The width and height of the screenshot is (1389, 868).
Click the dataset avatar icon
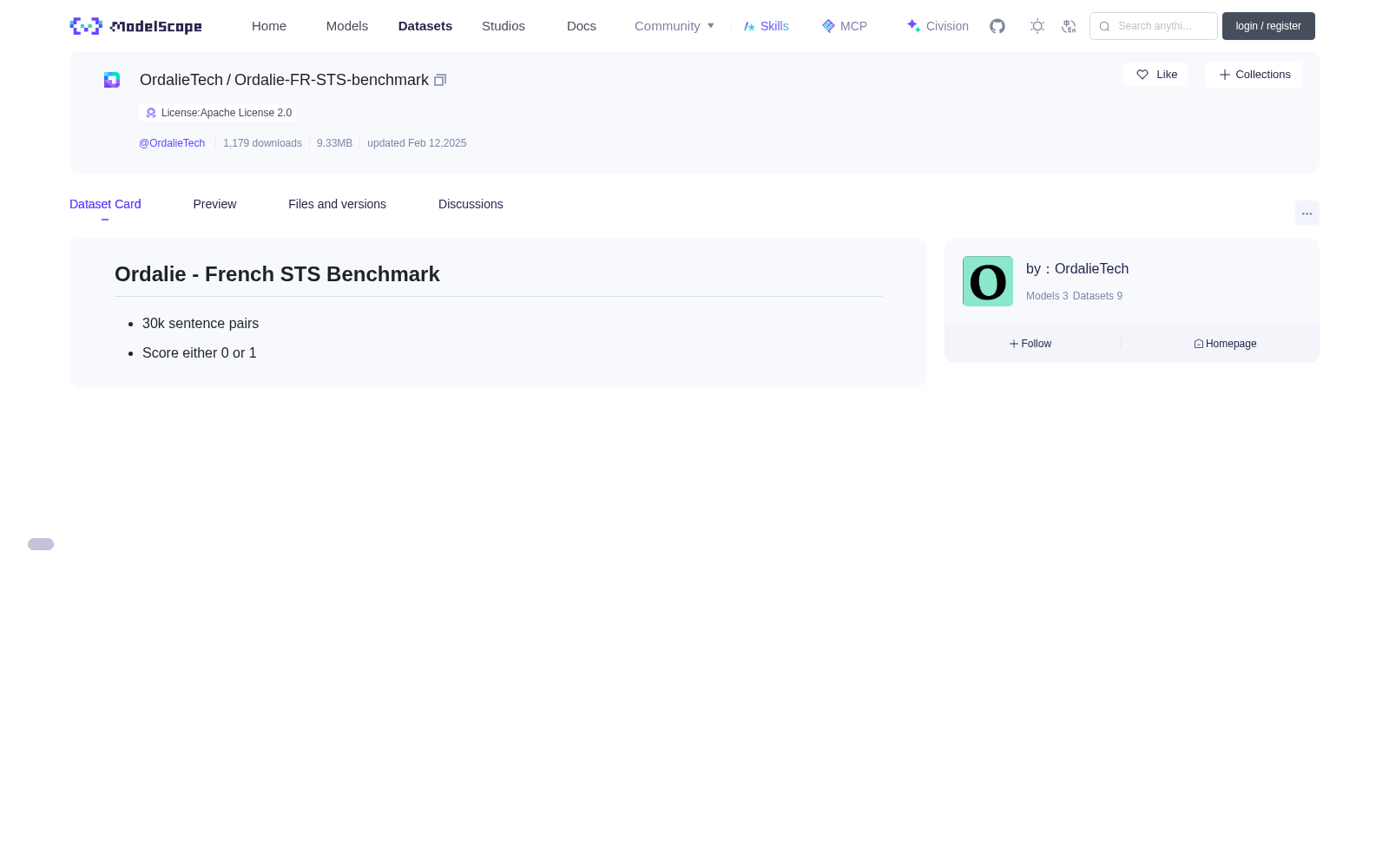[x=112, y=80]
